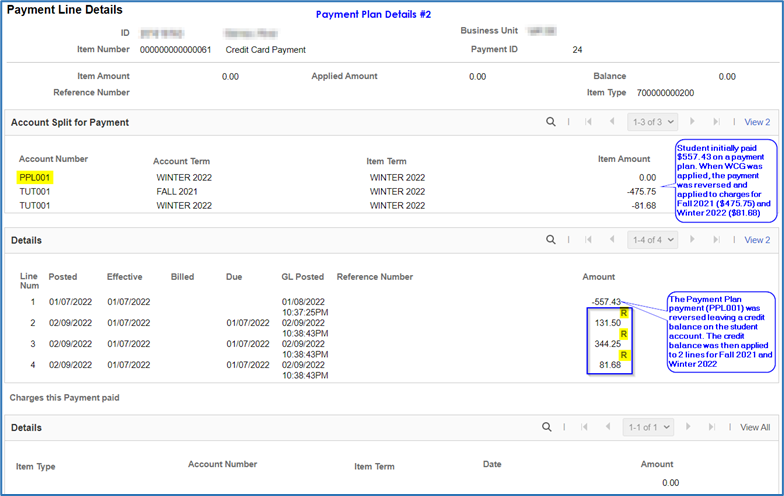Go to next page in Account Split grid
784x496 pixels.
(x=692, y=122)
